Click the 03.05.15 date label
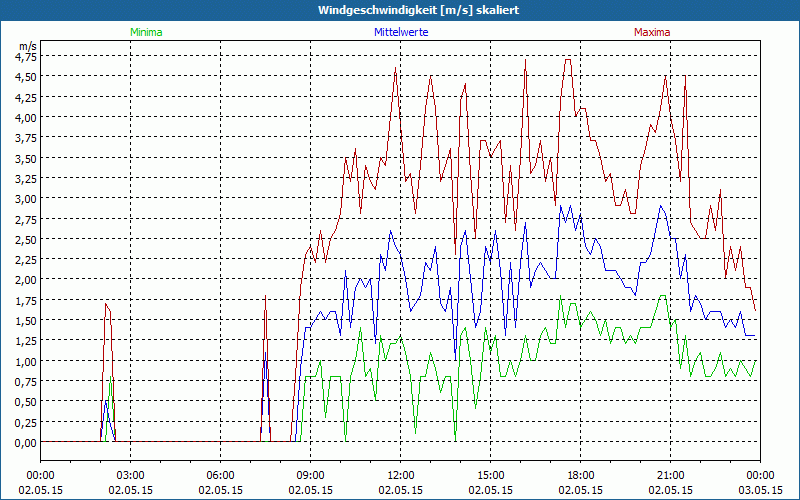The image size is (800, 500). 760,490
